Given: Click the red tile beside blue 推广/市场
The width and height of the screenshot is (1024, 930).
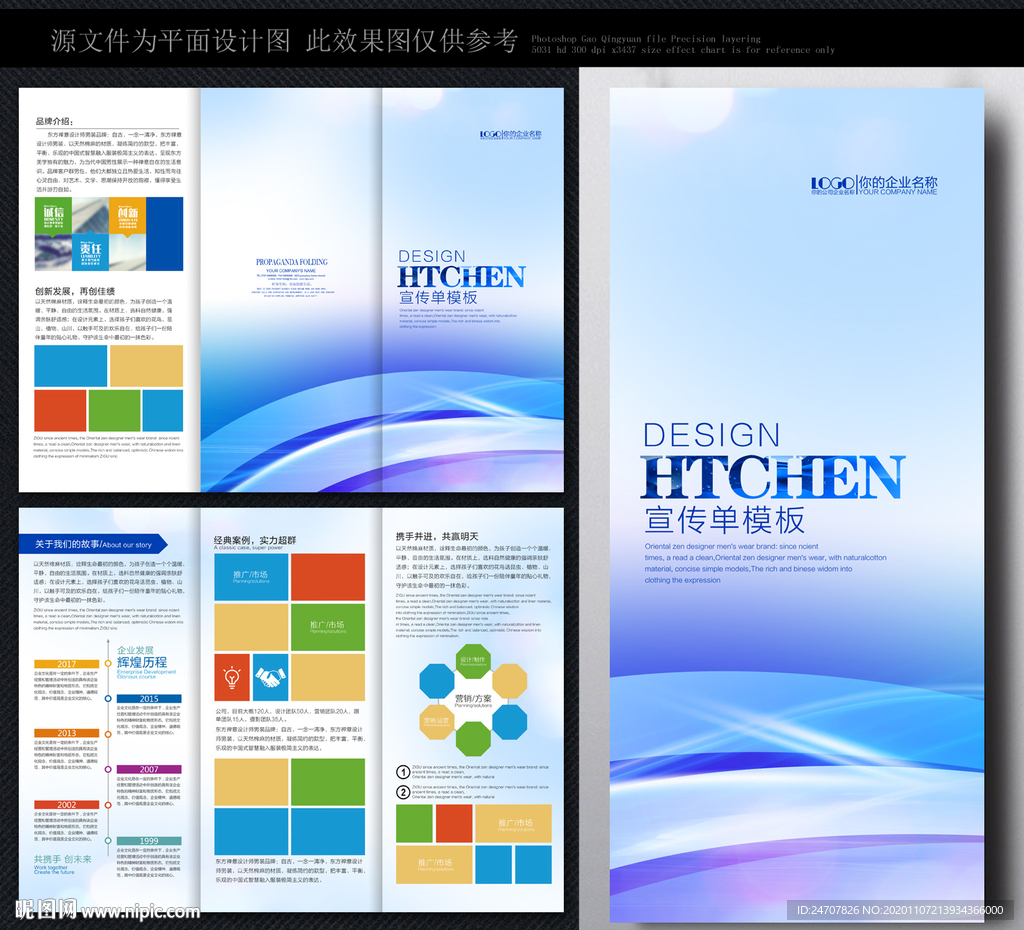Looking at the screenshot, I should point(328,577).
